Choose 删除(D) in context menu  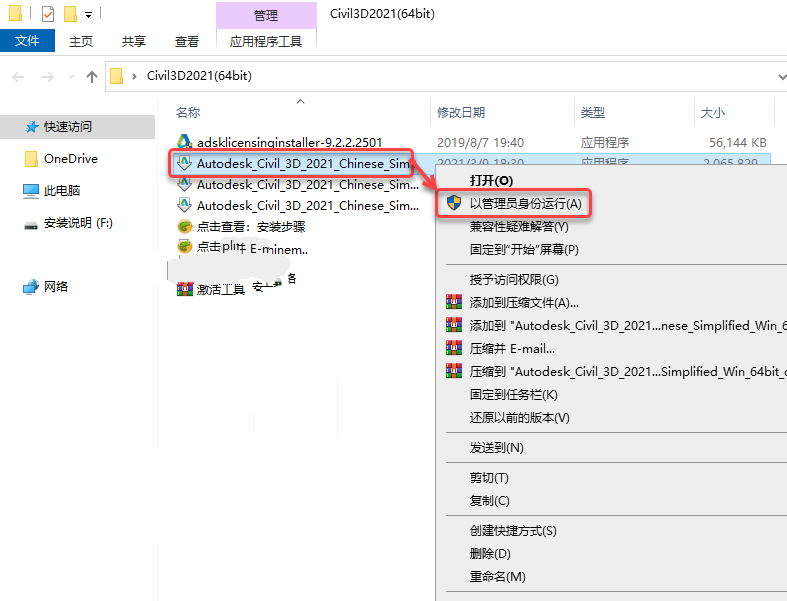(x=490, y=554)
